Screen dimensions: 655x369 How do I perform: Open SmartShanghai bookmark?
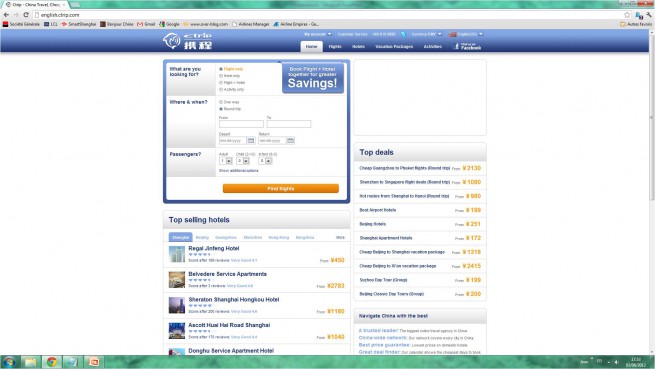79,24
